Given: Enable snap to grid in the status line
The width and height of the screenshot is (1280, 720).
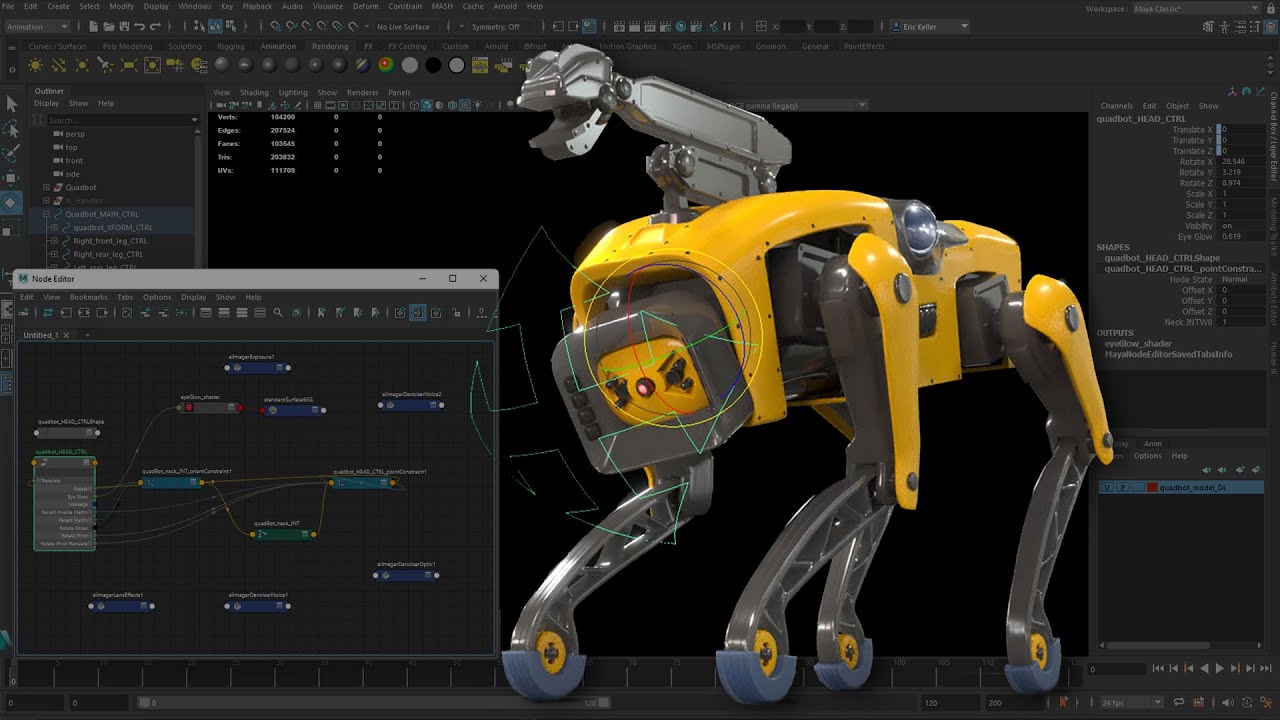Looking at the screenshot, I should 277,27.
